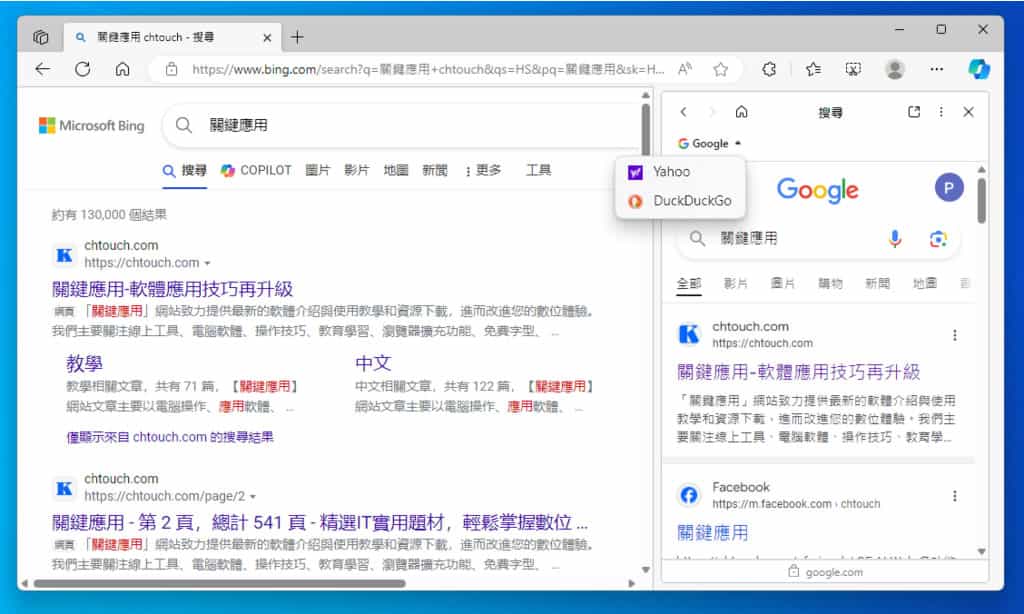The height and width of the screenshot is (614, 1024).
Task: Reload the page with refresh icon
Action: point(82,69)
